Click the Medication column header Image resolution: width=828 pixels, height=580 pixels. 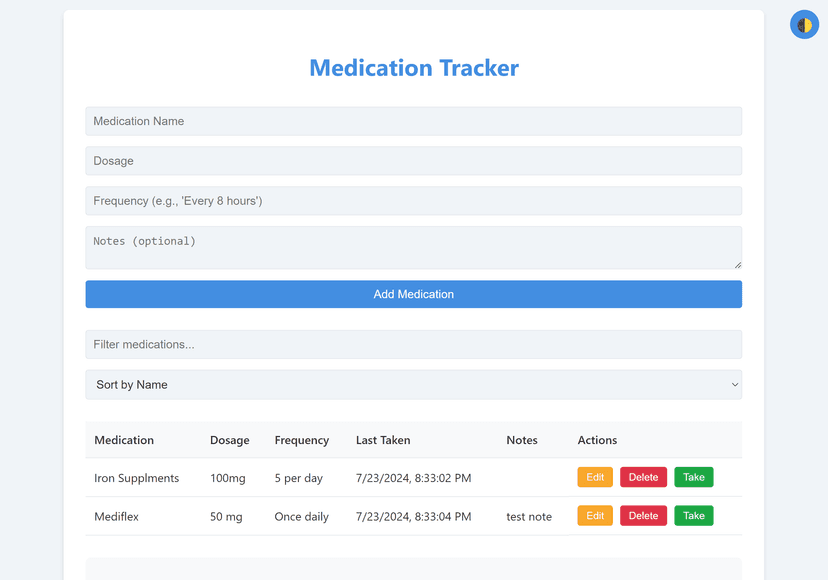124,440
